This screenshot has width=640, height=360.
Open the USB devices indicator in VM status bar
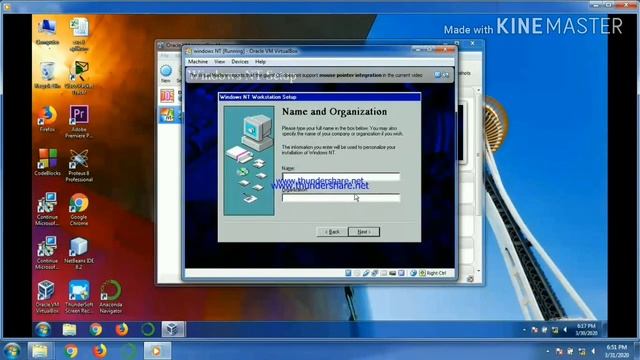point(366,273)
